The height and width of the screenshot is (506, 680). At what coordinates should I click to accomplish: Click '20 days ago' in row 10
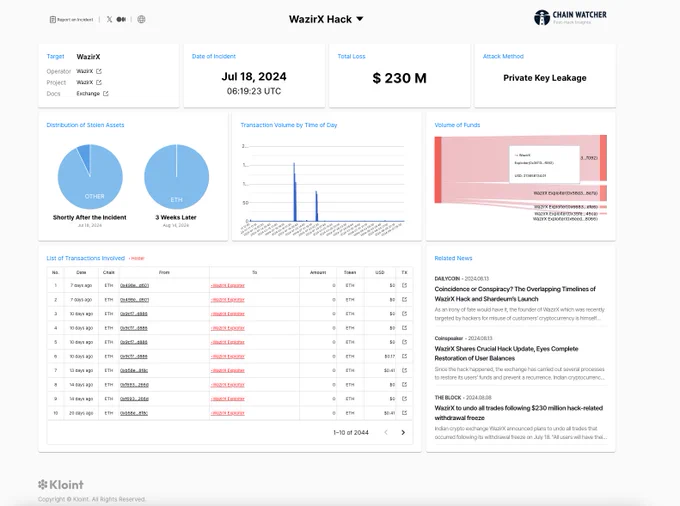click(81, 413)
